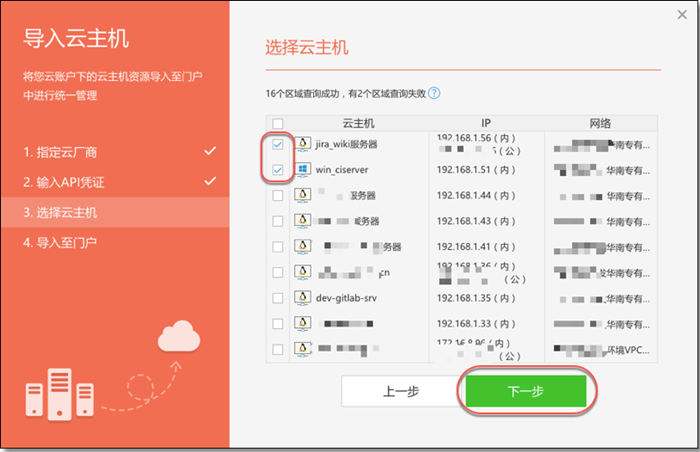Click Linux icon in 192.168.1.41 row
Viewport: 700px width, 452px height.
click(303, 247)
